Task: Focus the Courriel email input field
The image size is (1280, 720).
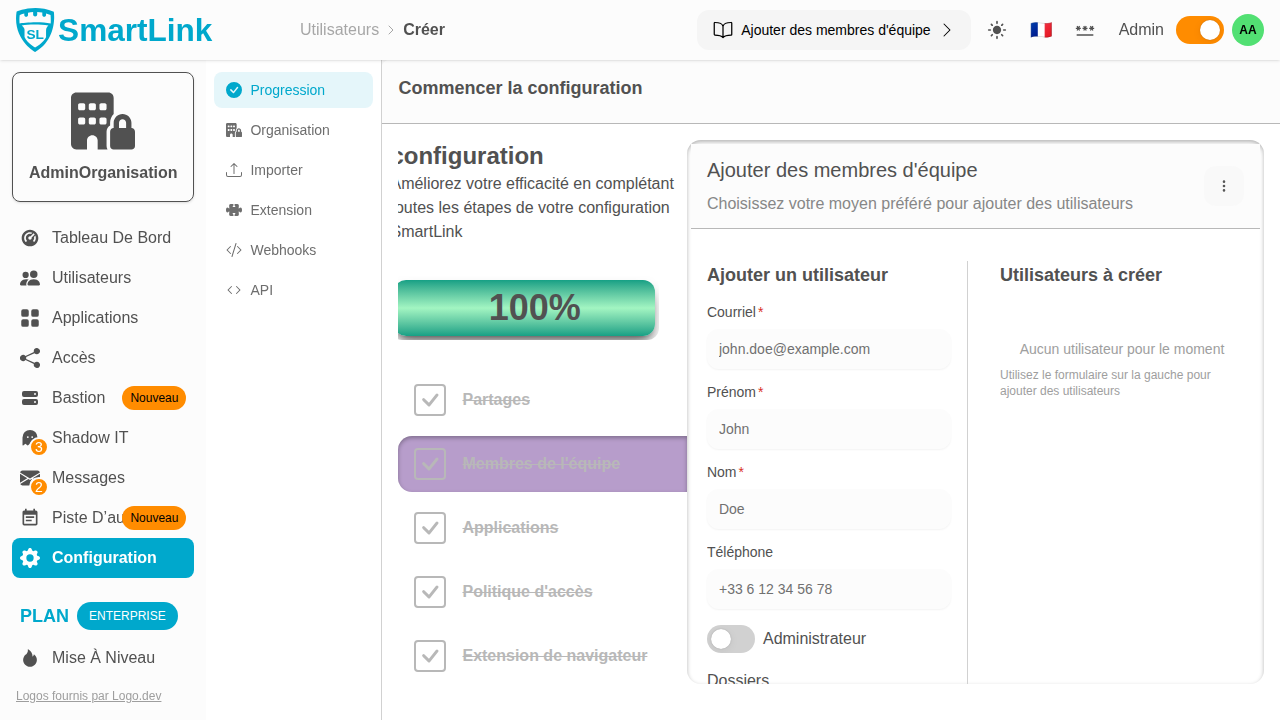Action: click(828, 350)
